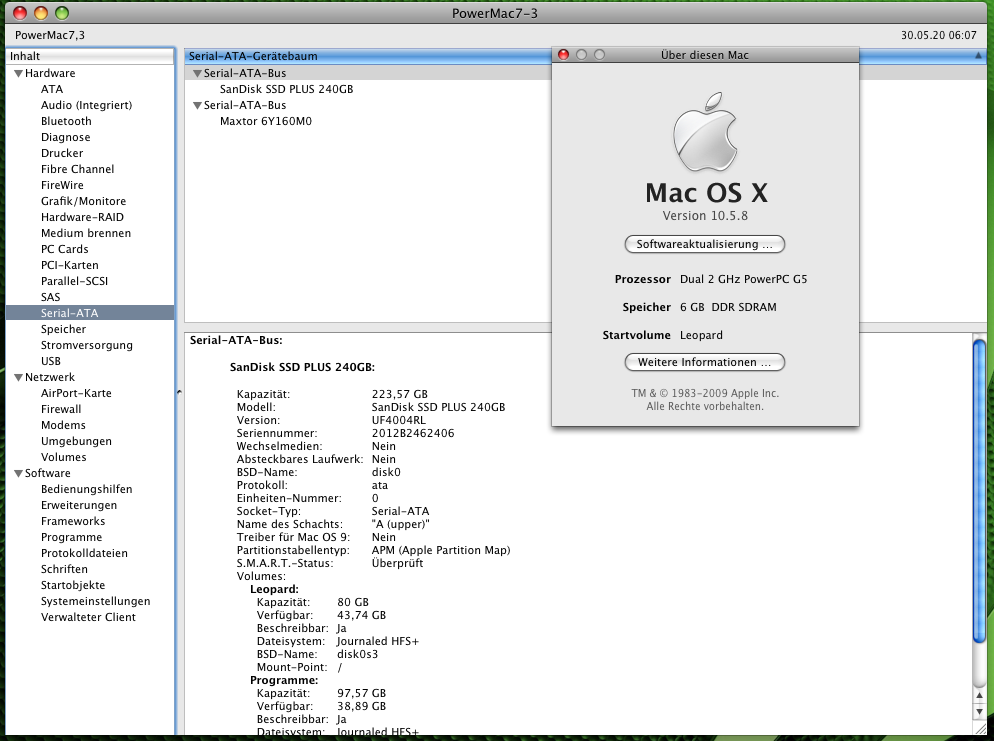The image size is (994, 741).
Task: Collapse the first Serial-ATA-Bus triangle above SanDisk
Action: [197, 74]
